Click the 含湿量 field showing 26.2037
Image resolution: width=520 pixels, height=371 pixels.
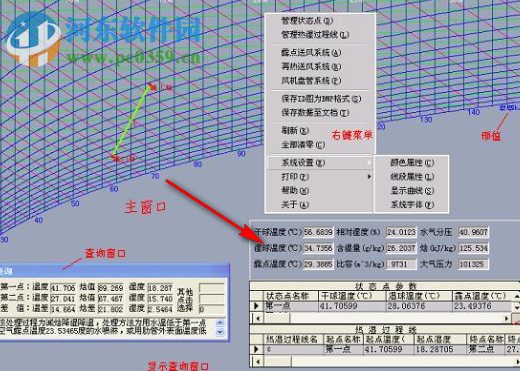pyautogui.click(x=401, y=248)
